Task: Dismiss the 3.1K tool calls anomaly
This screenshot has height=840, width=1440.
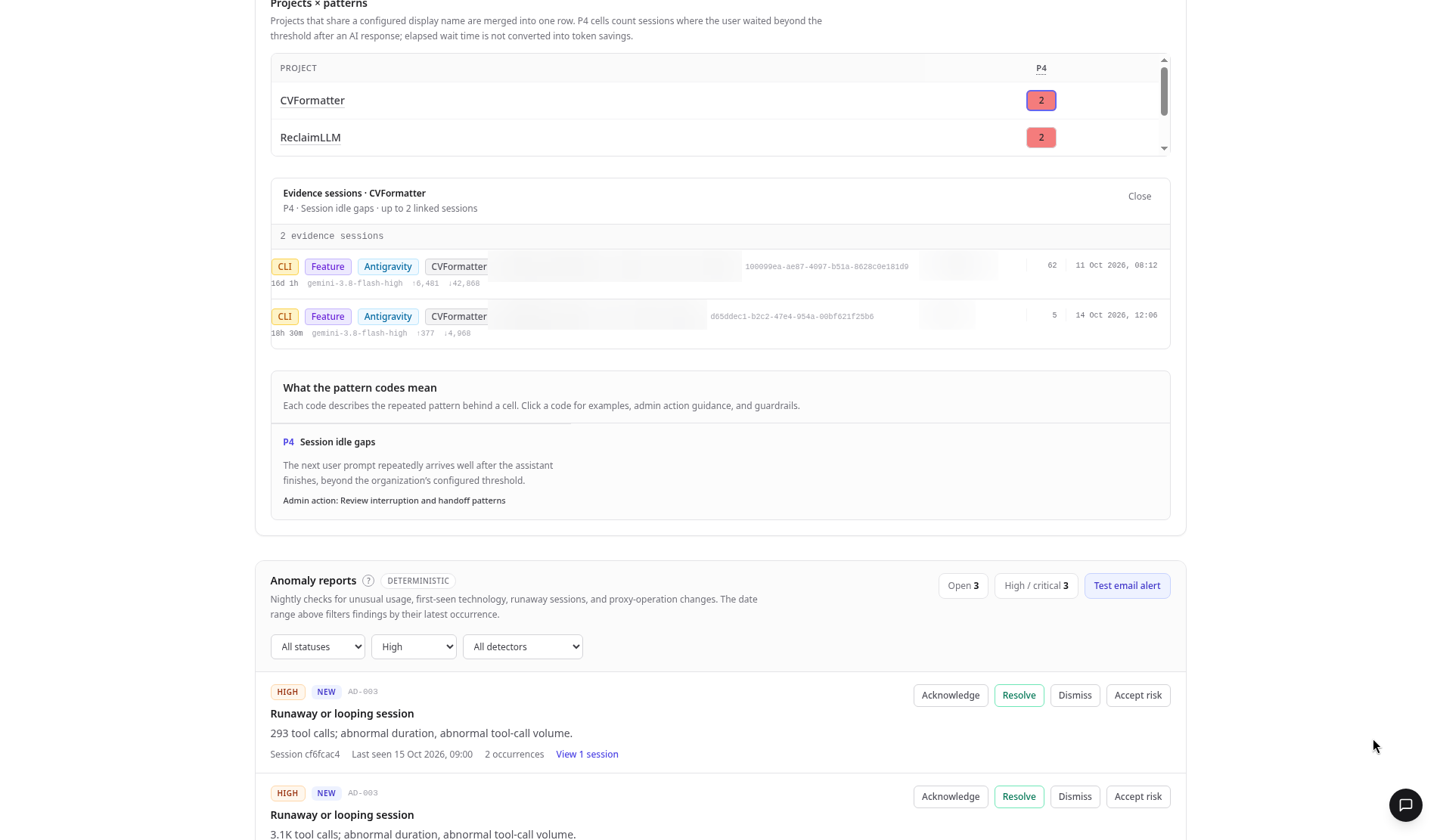Action: 1075,797
